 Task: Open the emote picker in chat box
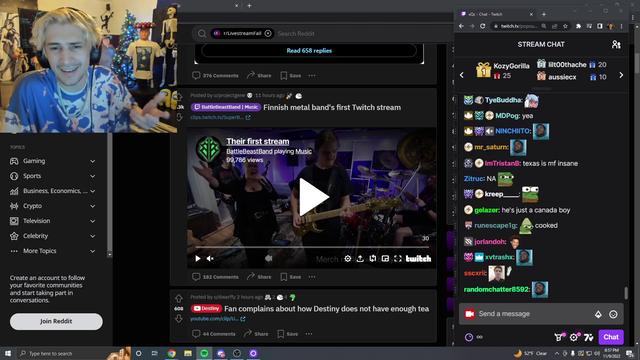pyautogui.click(x=613, y=314)
